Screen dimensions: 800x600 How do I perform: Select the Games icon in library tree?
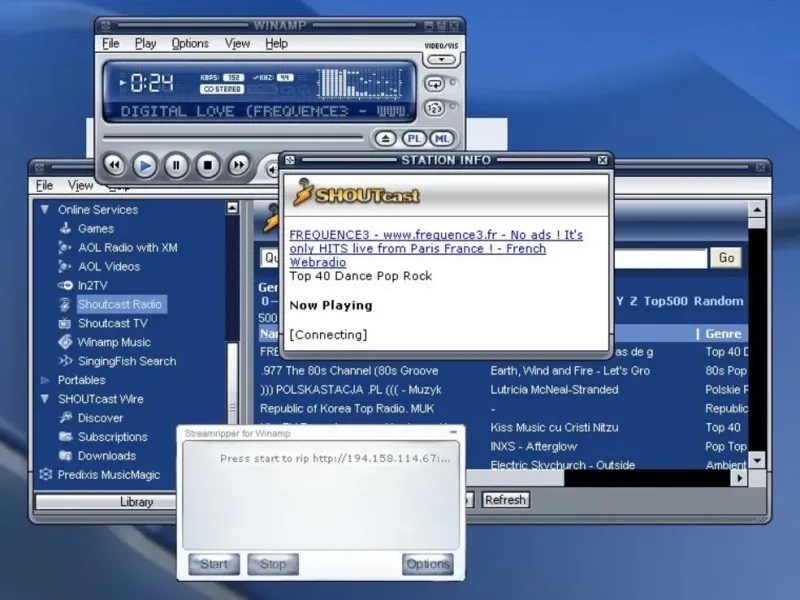pos(65,229)
